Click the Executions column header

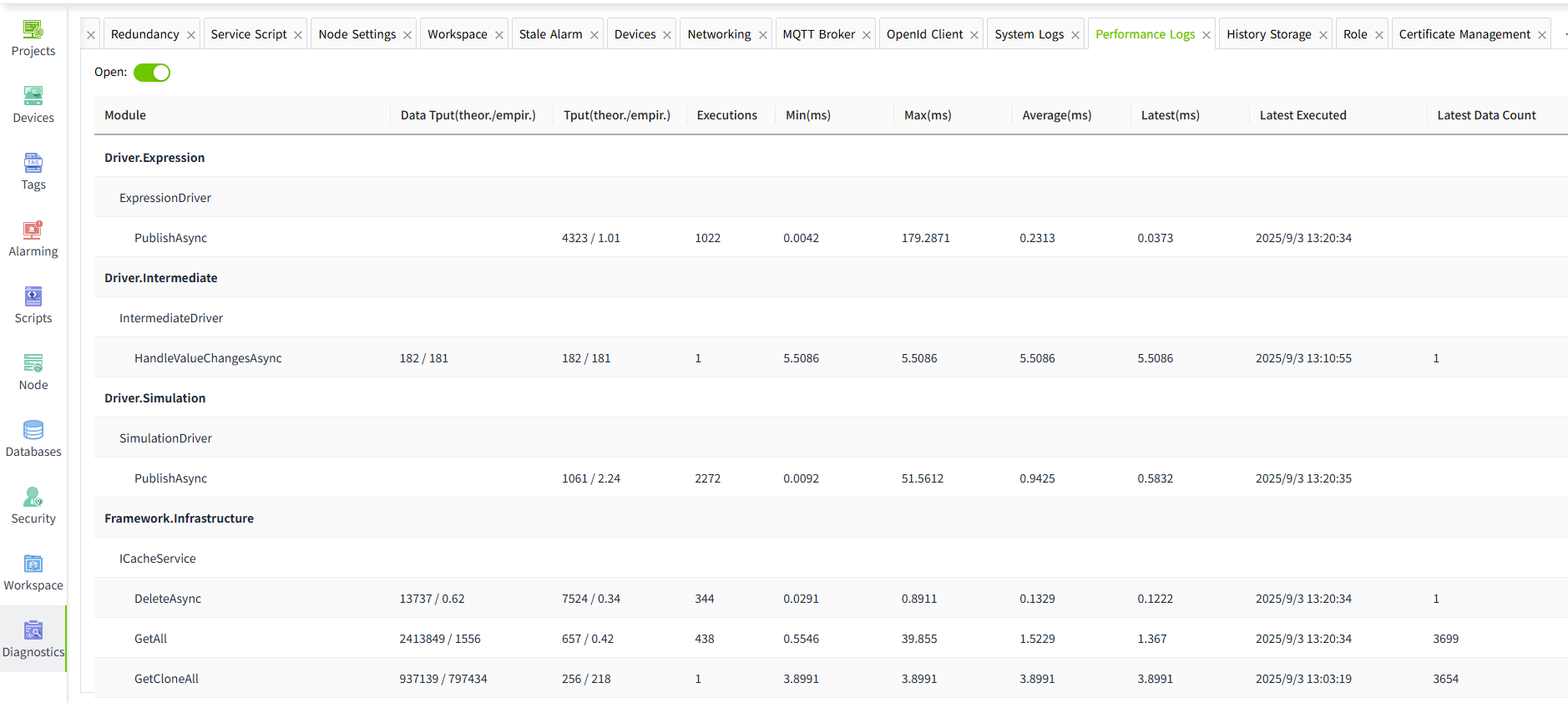point(726,115)
